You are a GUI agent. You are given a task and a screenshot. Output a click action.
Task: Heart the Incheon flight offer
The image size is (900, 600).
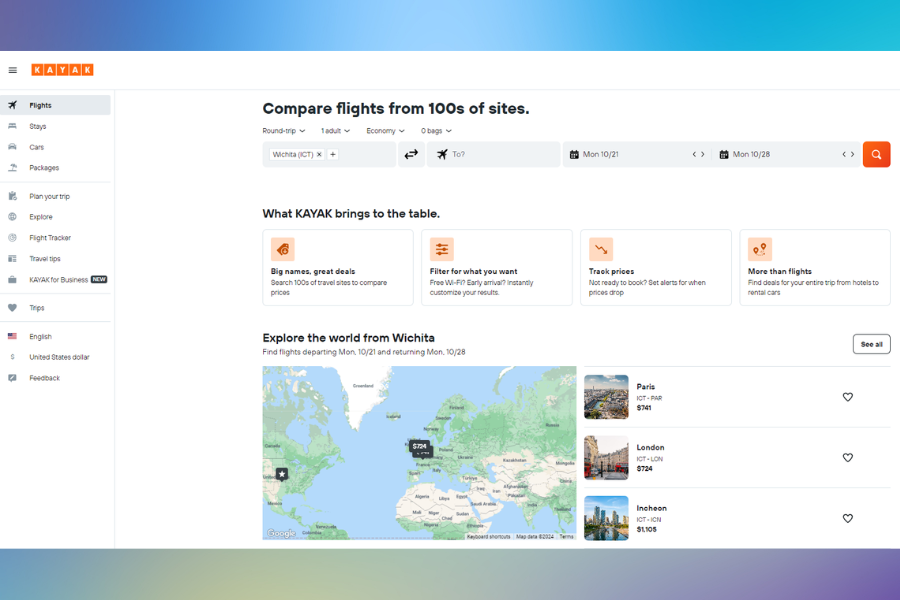[x=847, y=518]
